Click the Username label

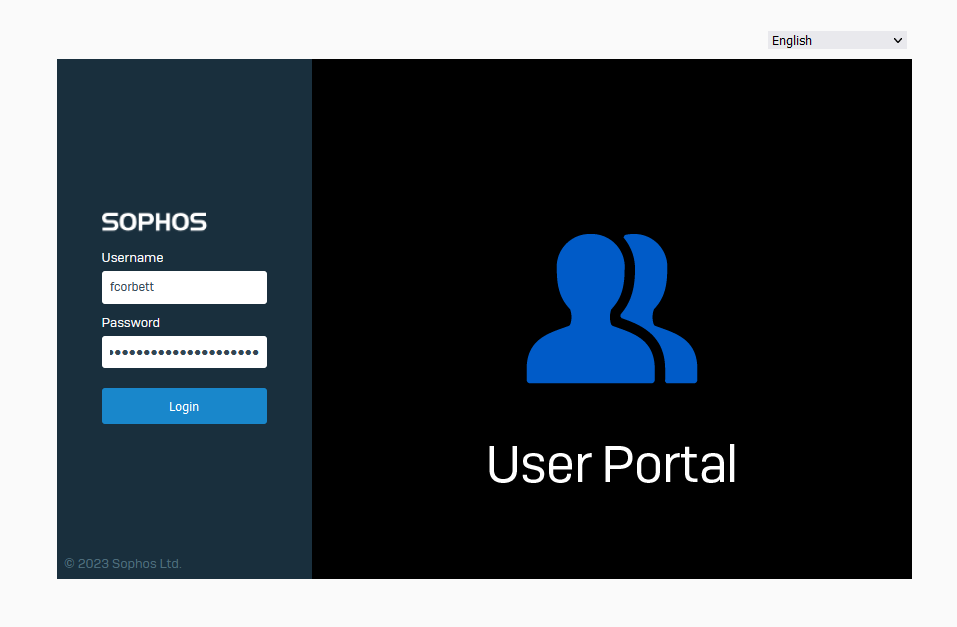(132, 258)
